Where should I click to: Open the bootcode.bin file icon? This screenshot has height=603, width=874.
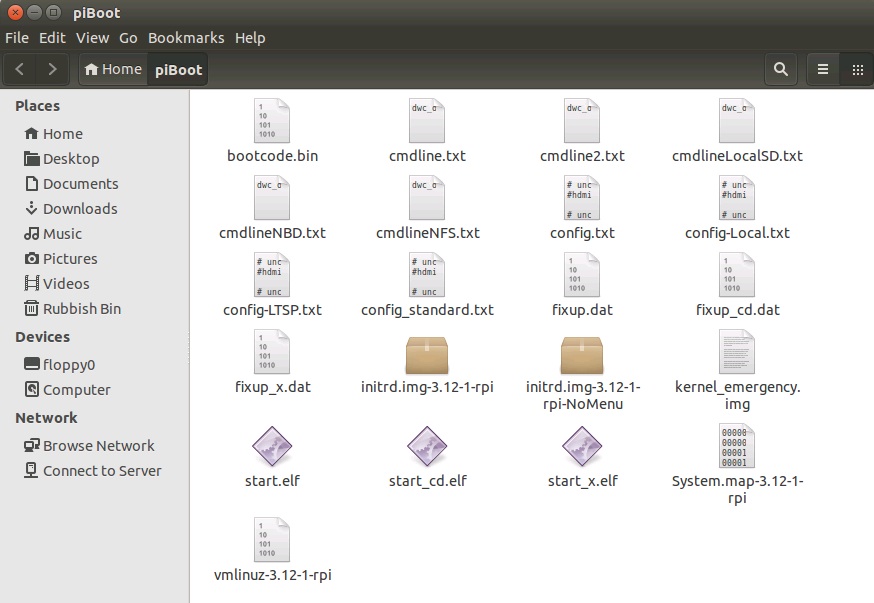272,120
